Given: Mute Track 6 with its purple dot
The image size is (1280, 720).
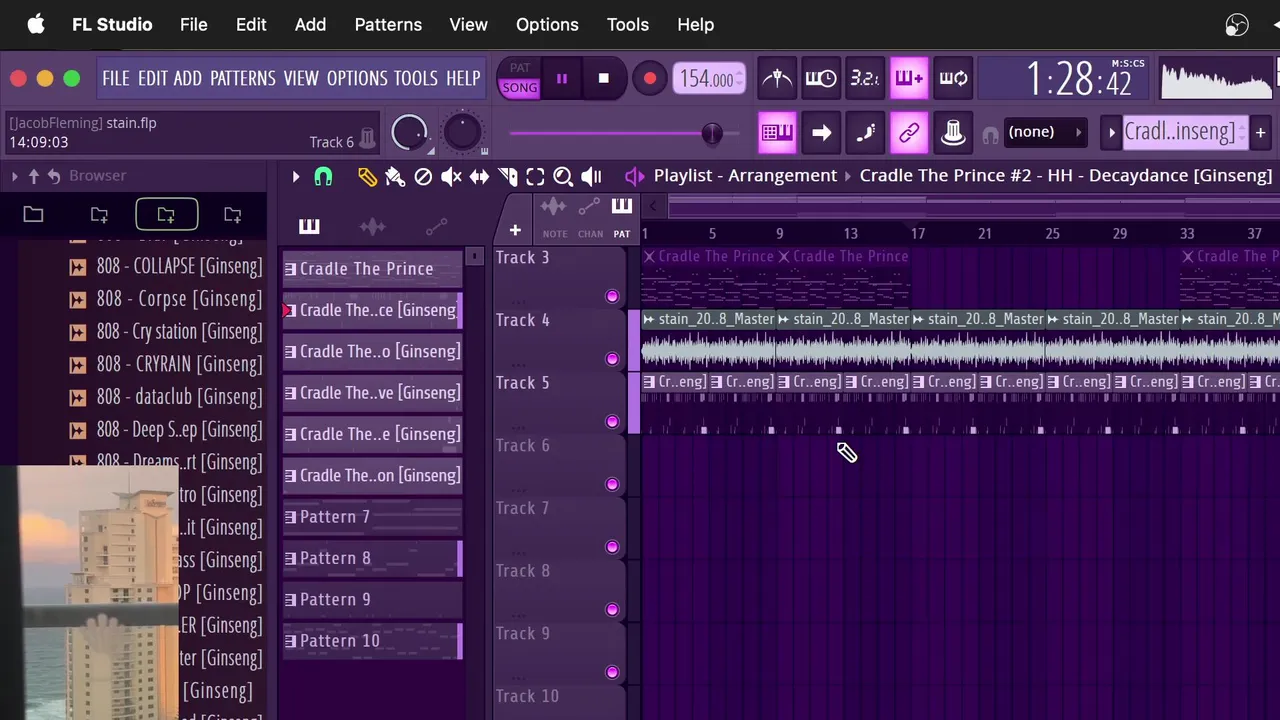Looking at the screenshot, I should pyautogui.click(x=612, y=484).
